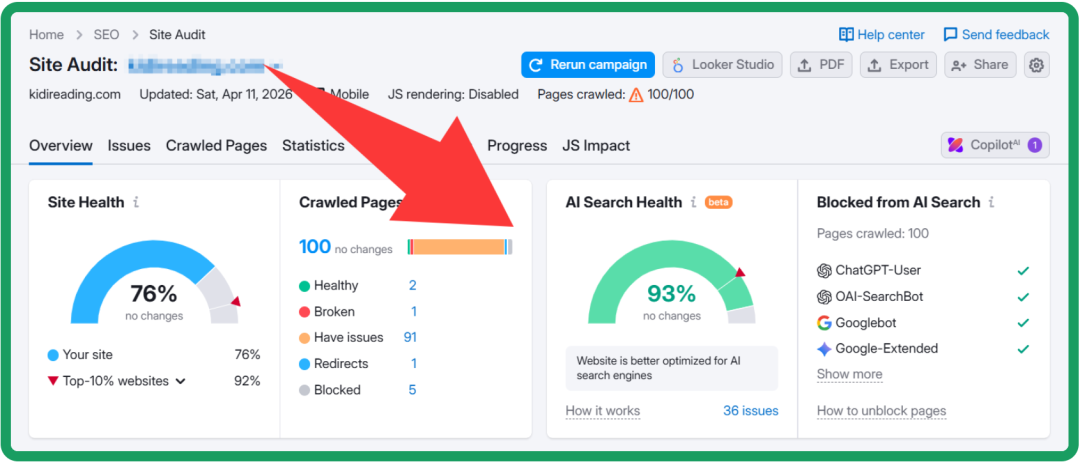Open Have issues count 91
Screen dimensions: 1080x462
(411, 337)
